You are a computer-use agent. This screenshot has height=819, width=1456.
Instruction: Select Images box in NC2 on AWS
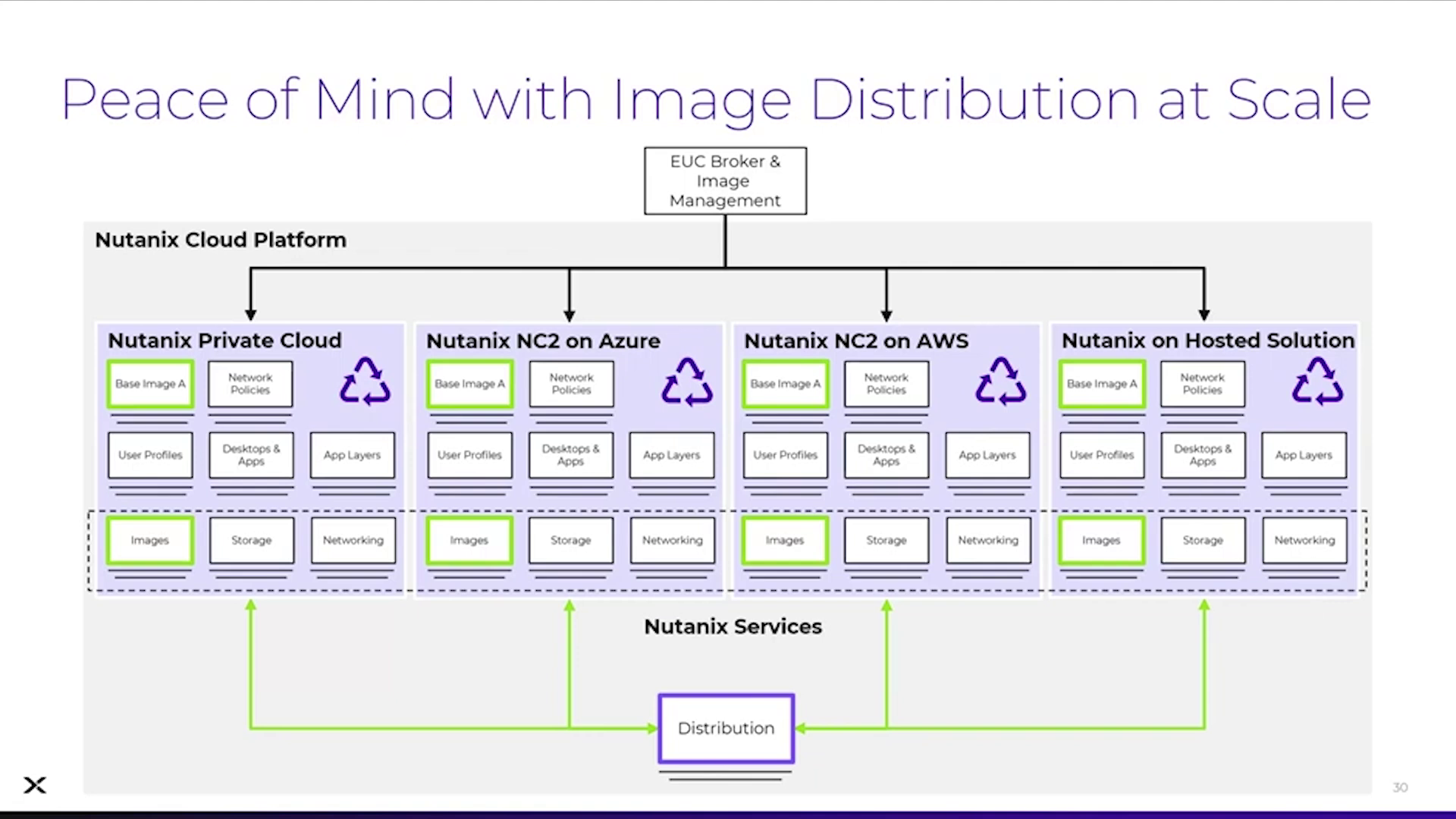point(785,541)
